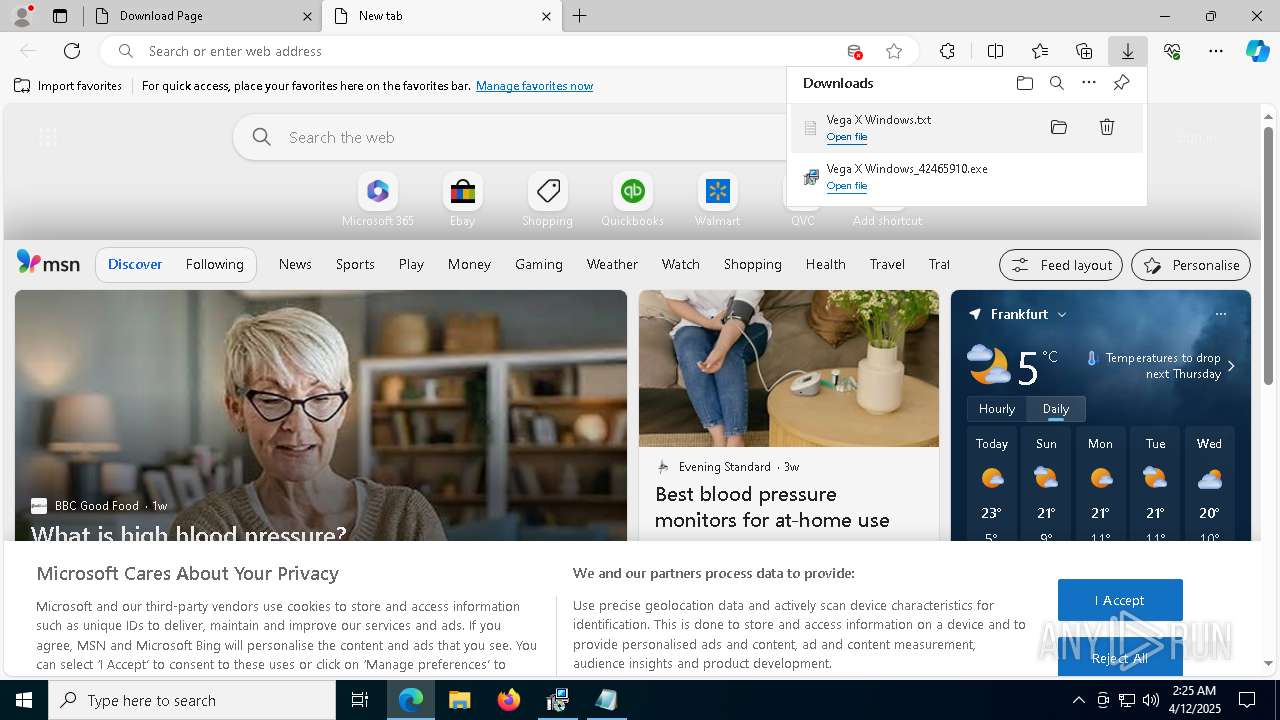This screenshot has width=1280, height=720.
Task: Open Task View on the taskbar
Action: [360, 700]
